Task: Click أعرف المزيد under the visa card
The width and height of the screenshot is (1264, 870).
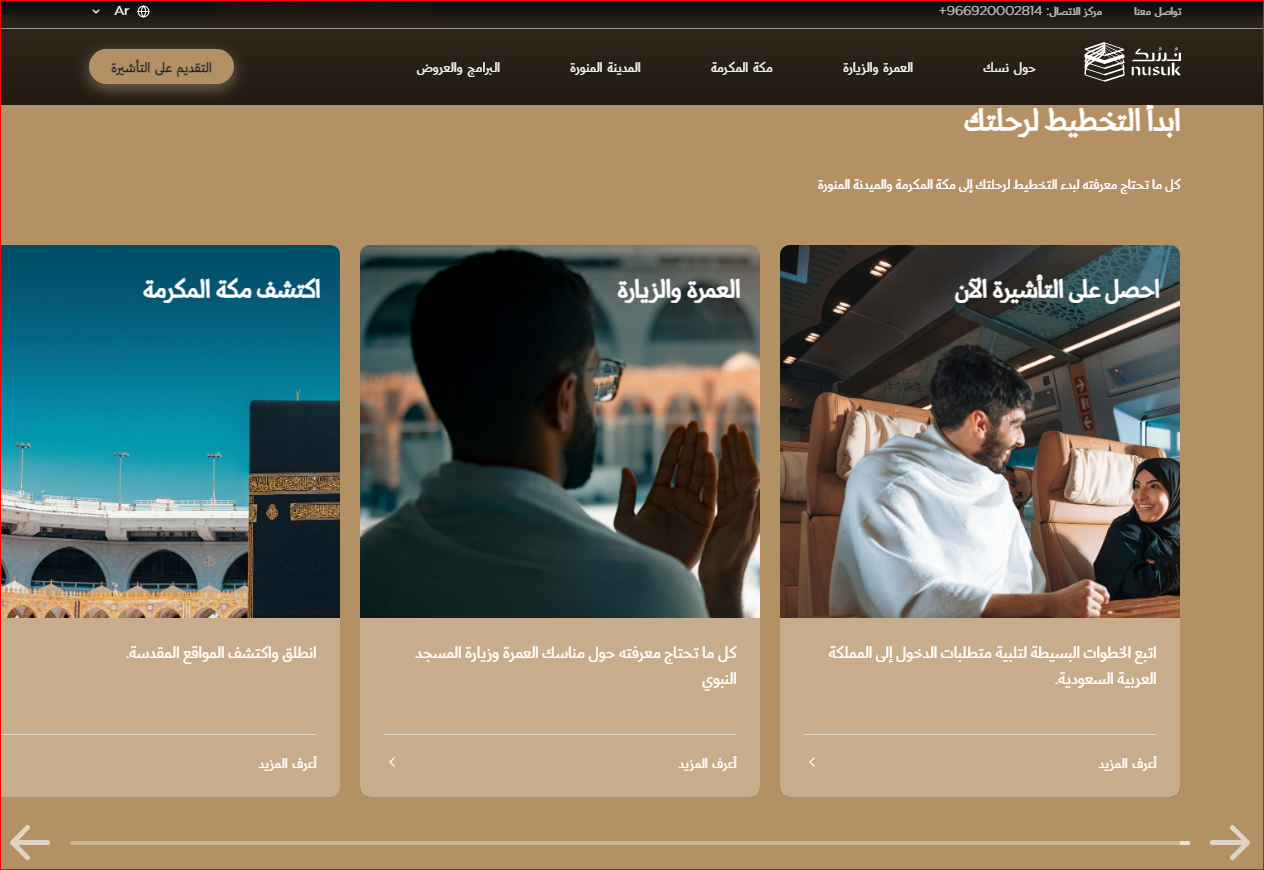Action: (x=1127, y=764)
